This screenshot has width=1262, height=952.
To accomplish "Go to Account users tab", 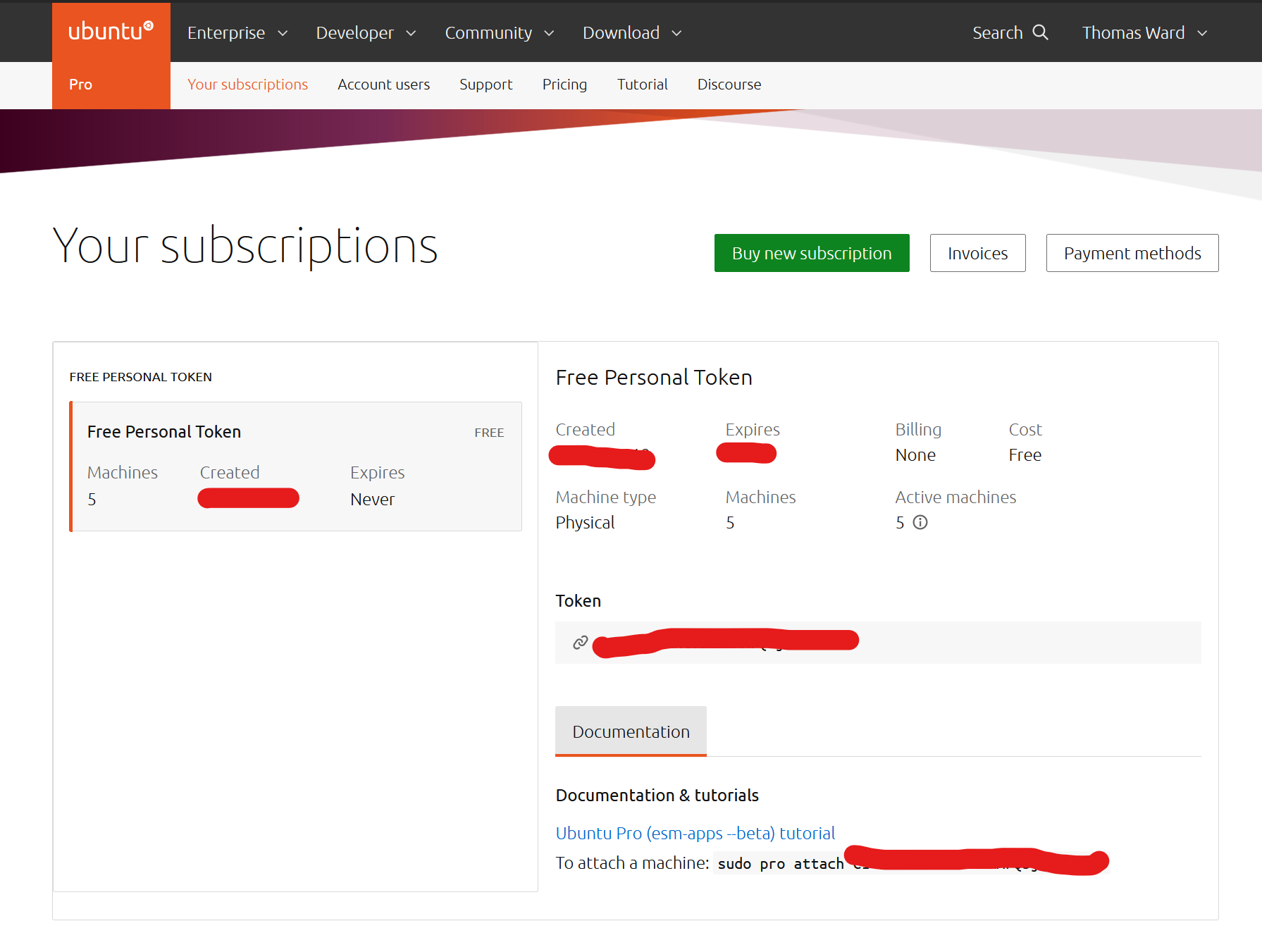I will pos(383,85).
